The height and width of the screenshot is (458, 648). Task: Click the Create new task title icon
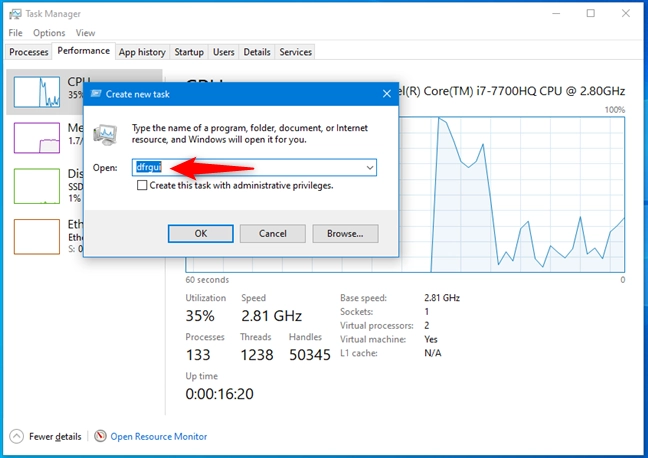point(96,94)
